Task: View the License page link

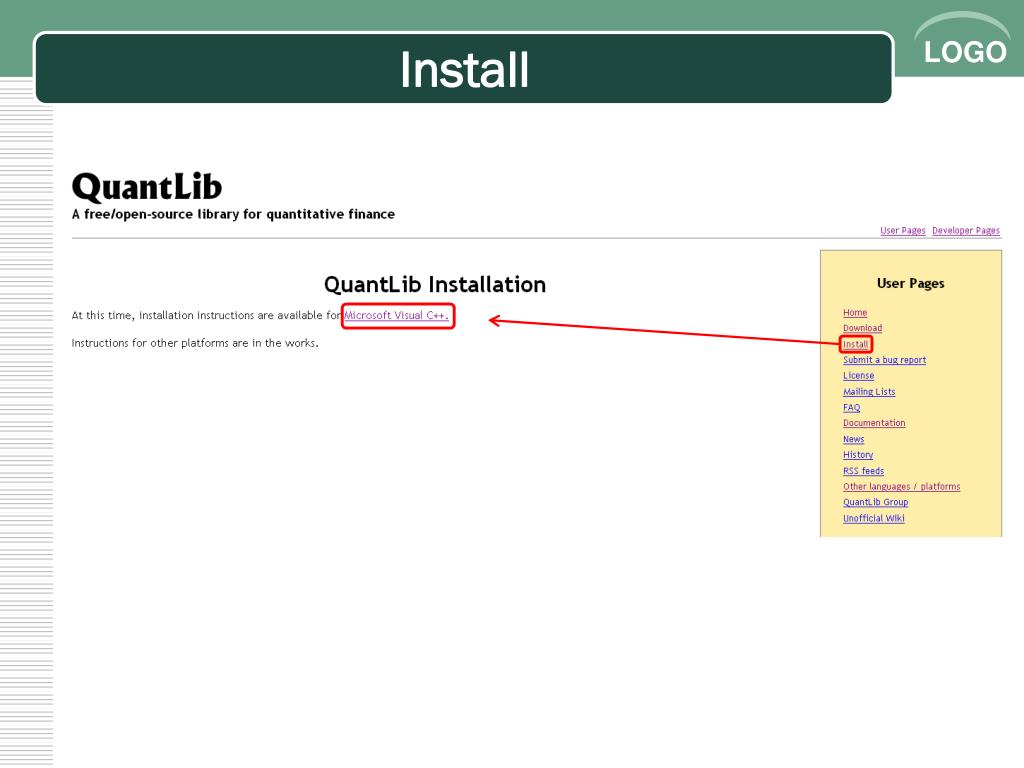Action: [858, 376]
